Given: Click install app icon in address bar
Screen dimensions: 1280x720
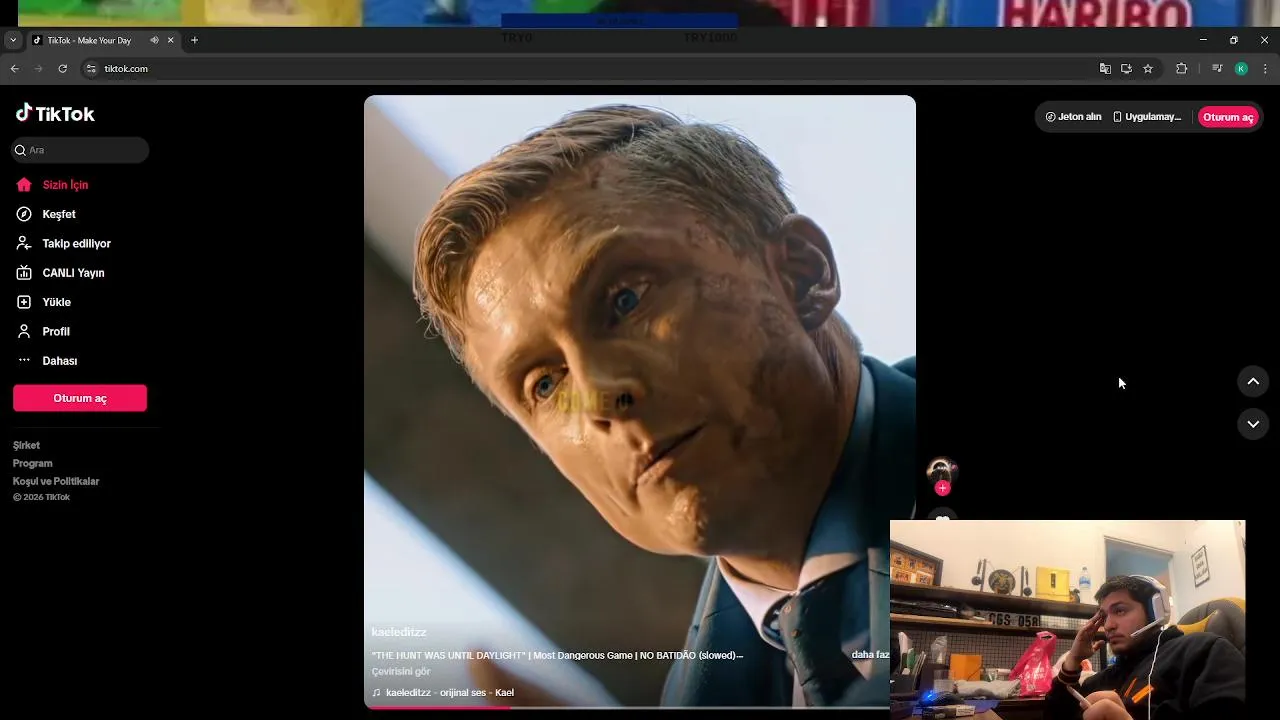Looking at the screenshot, I should tap(1126, 69).
